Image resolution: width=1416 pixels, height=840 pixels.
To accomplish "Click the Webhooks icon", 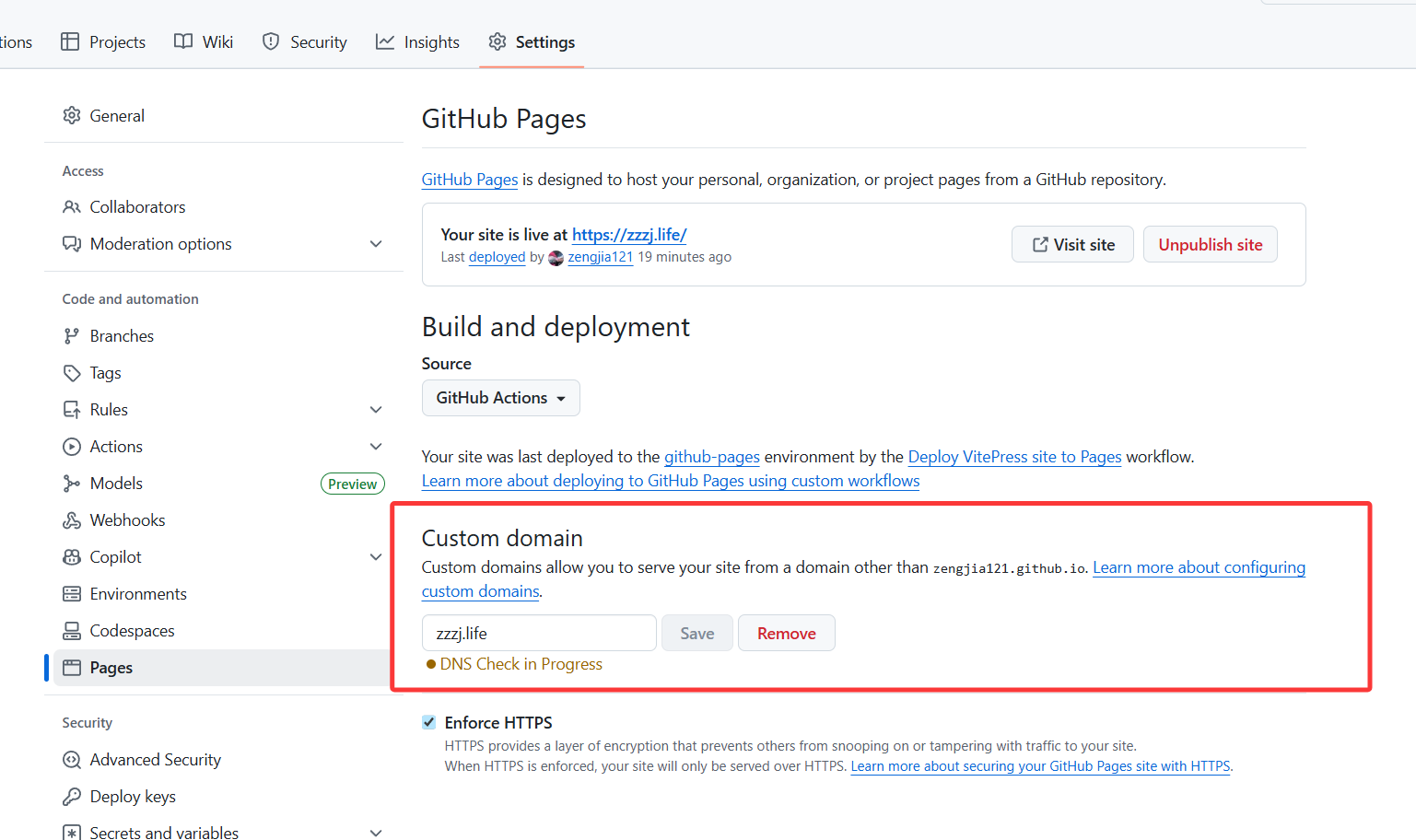I will pyautogui.click(x=72, y=520).
